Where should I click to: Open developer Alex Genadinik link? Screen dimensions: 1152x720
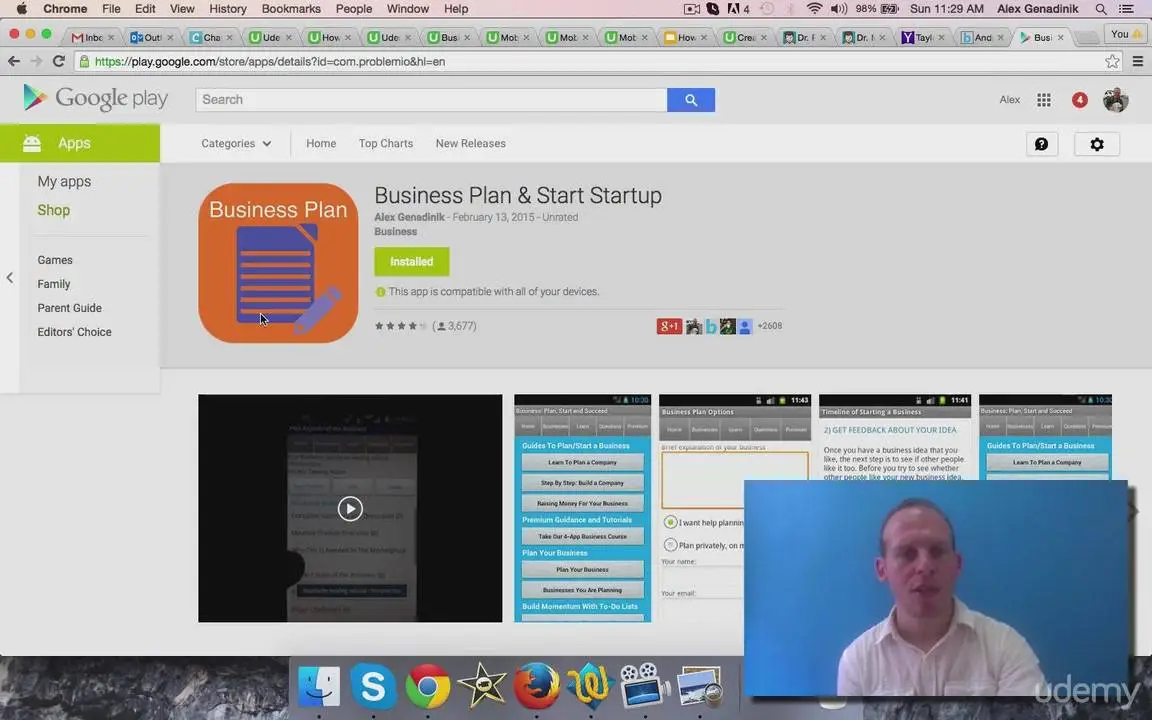[x=409, y=217]
